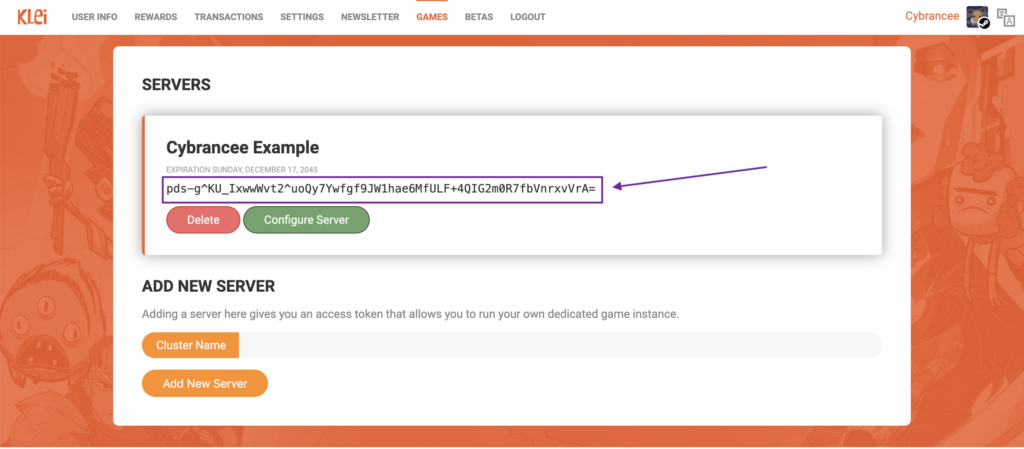This screenshot has height=449, width=1024.
Task: Go to the Rewards page
Action: [155, 17]
